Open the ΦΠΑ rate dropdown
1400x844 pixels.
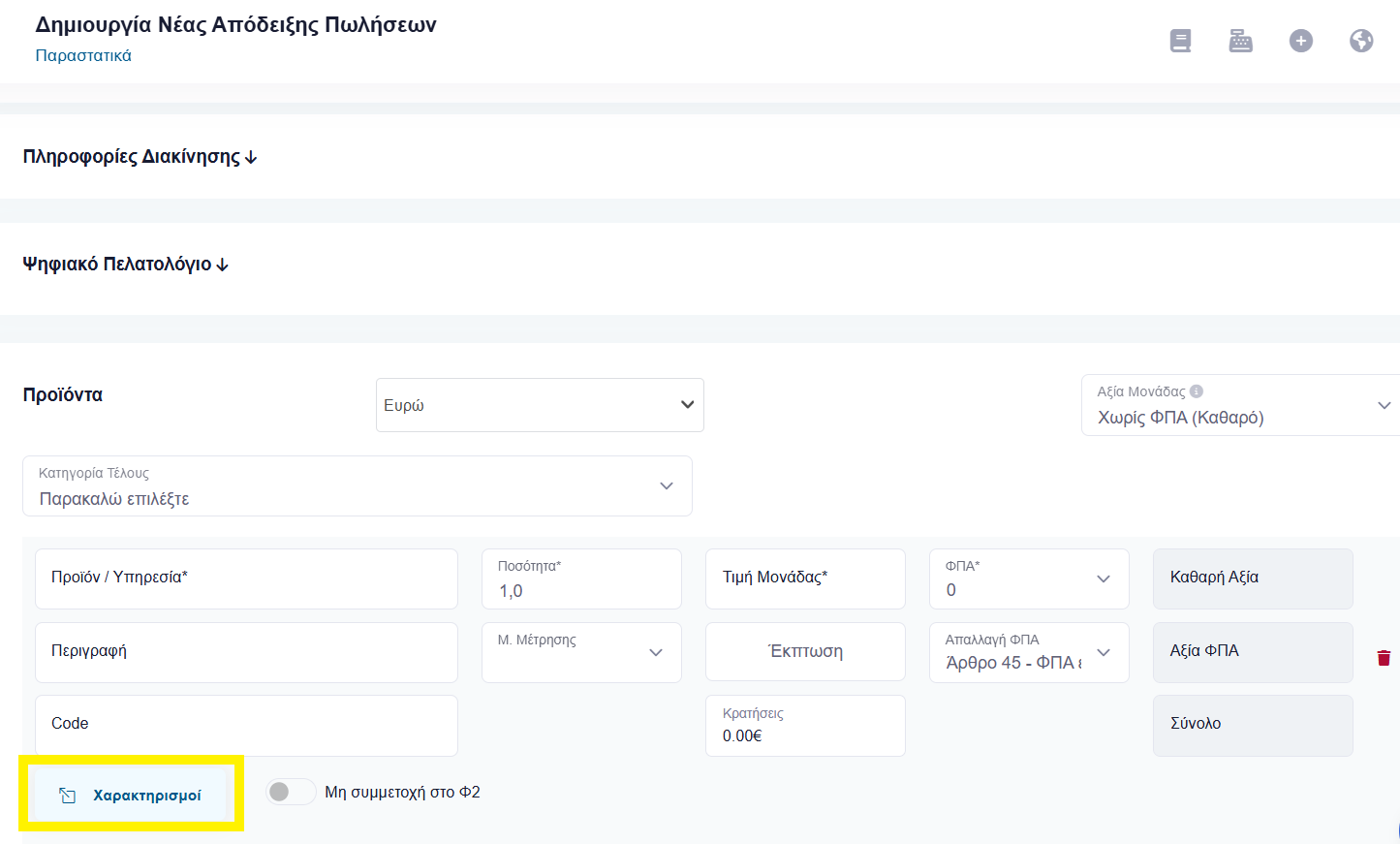(1029, 578)
